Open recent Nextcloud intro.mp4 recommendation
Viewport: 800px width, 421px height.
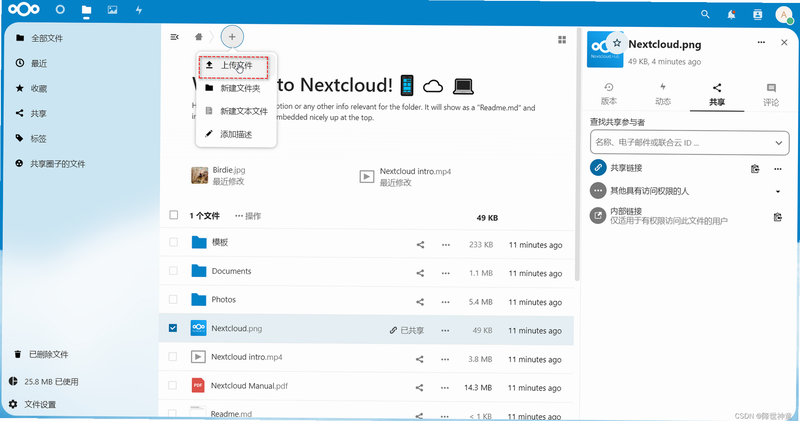point(406,177)
